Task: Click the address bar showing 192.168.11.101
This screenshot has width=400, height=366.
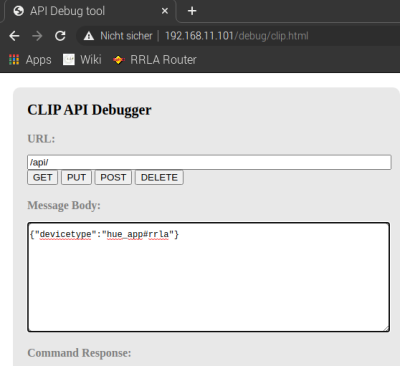Action: 237,36
